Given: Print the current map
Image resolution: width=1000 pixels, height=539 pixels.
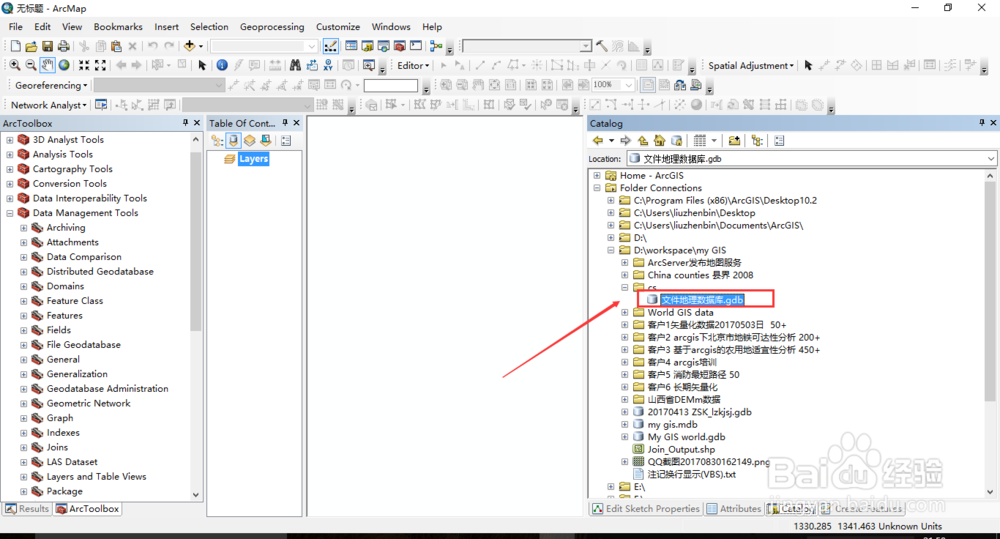Looking at the screenshot, I should (x=63, y=46).
